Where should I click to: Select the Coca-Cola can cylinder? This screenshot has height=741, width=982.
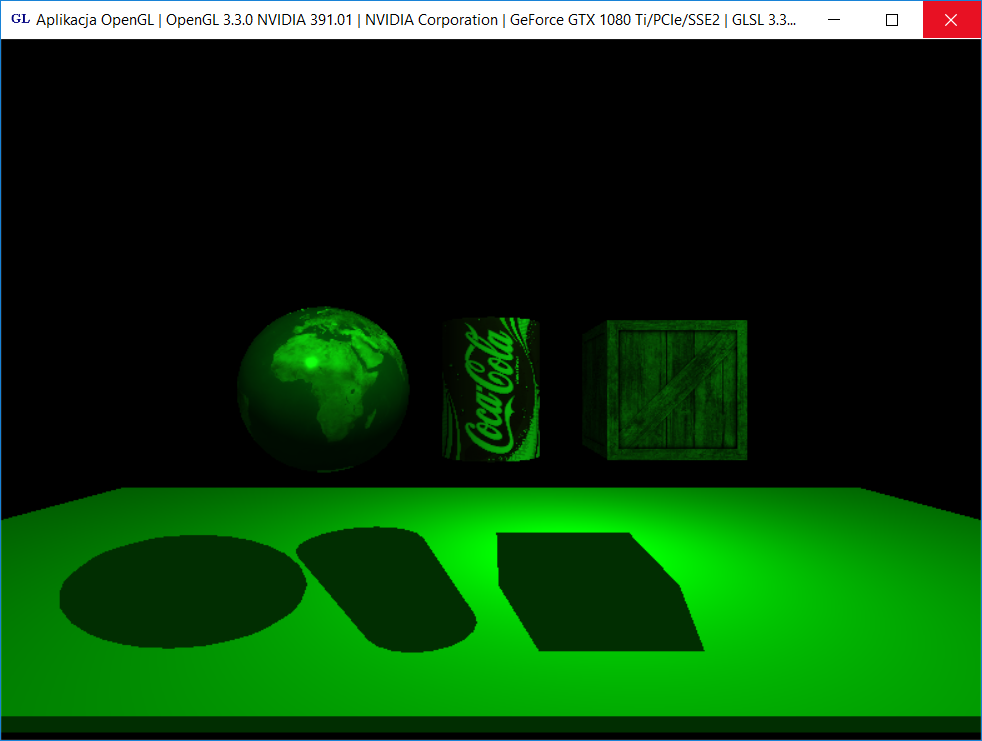pos(491,390)
